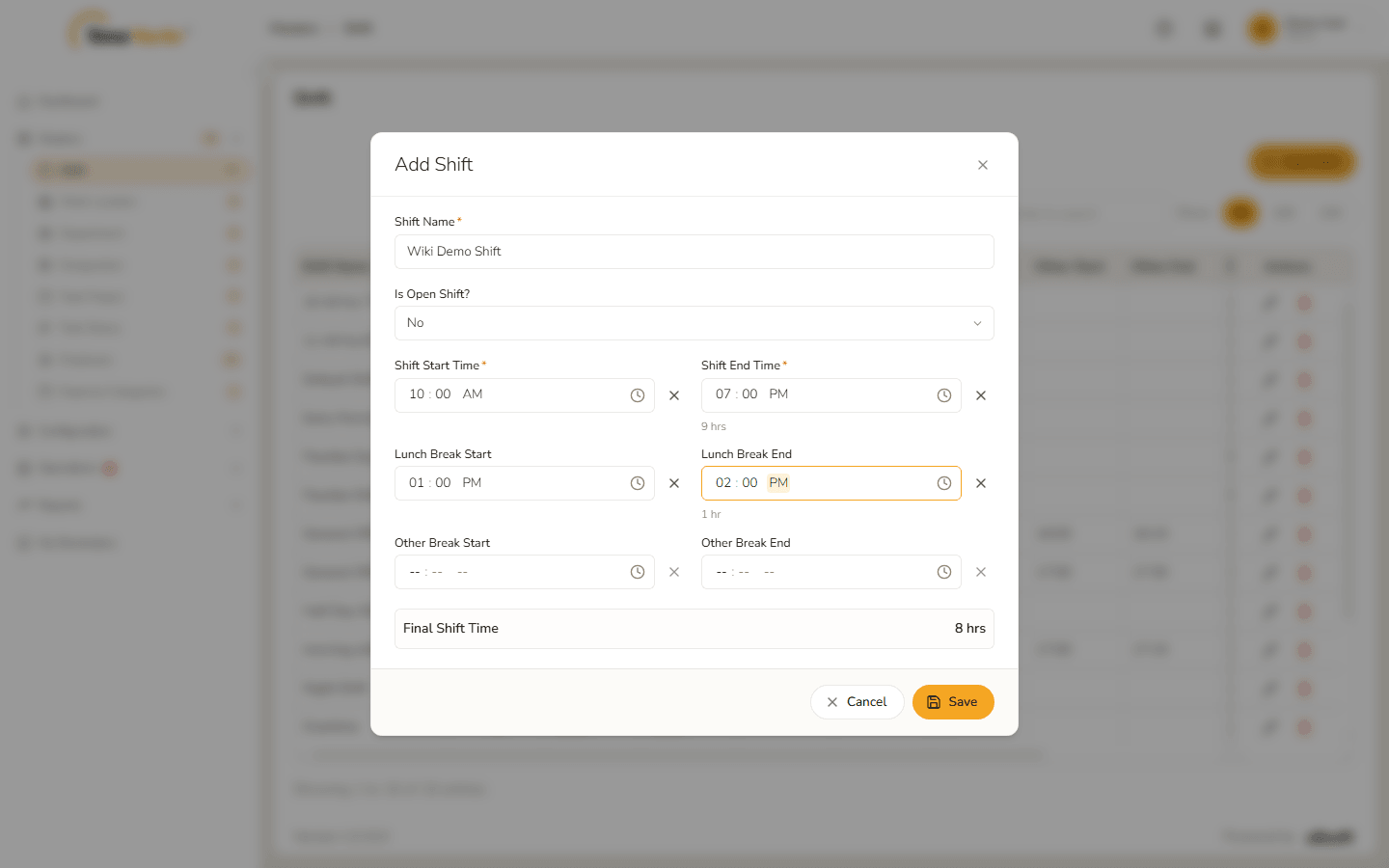Image resolution: width=1389 pixels, height=868 pixels.
Task: Select the hour in Shift Start Time
Action: point(417,394)
